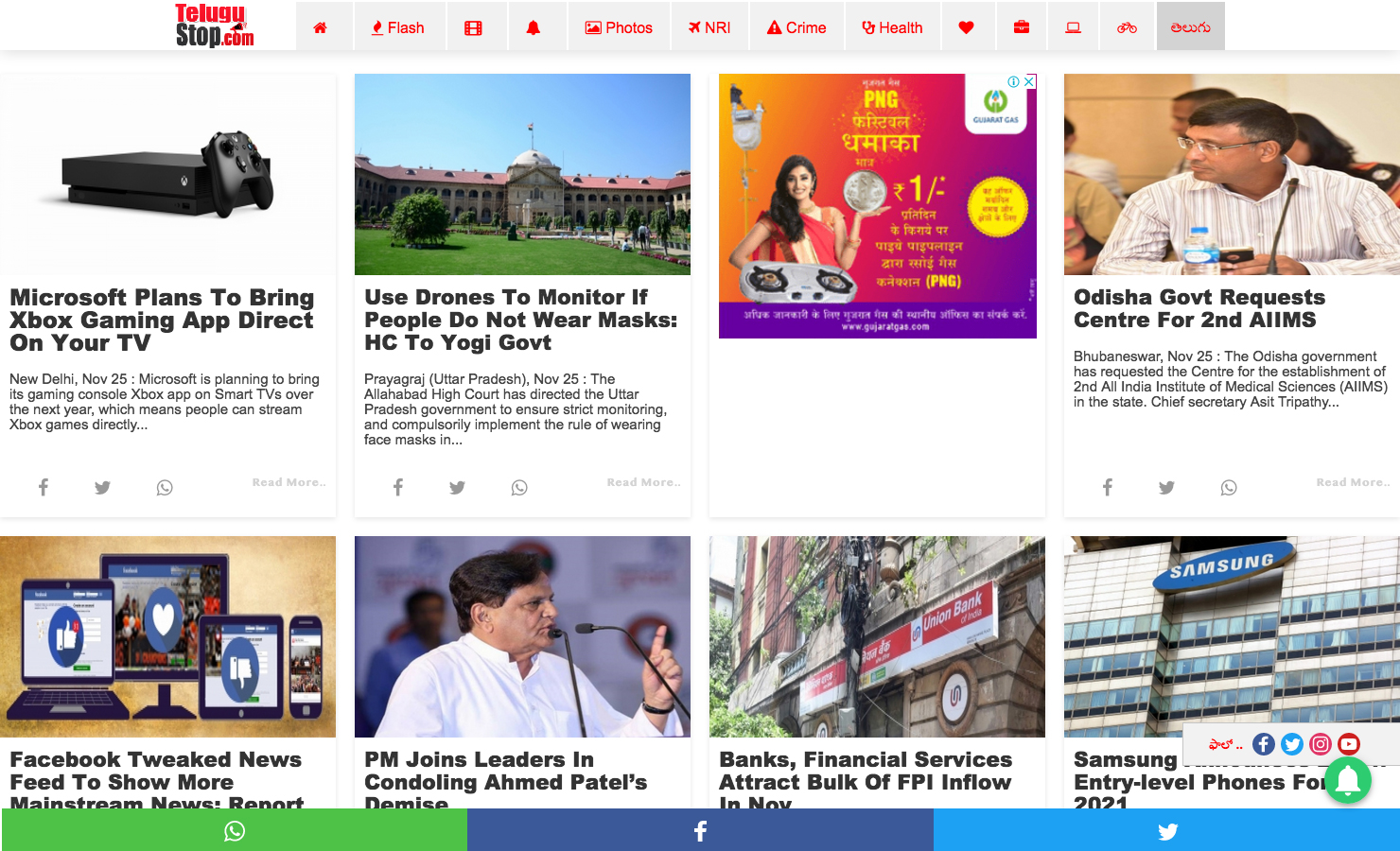Click the green notification bell button
The image size is (1400, 851).
[x=1348, y=780]
